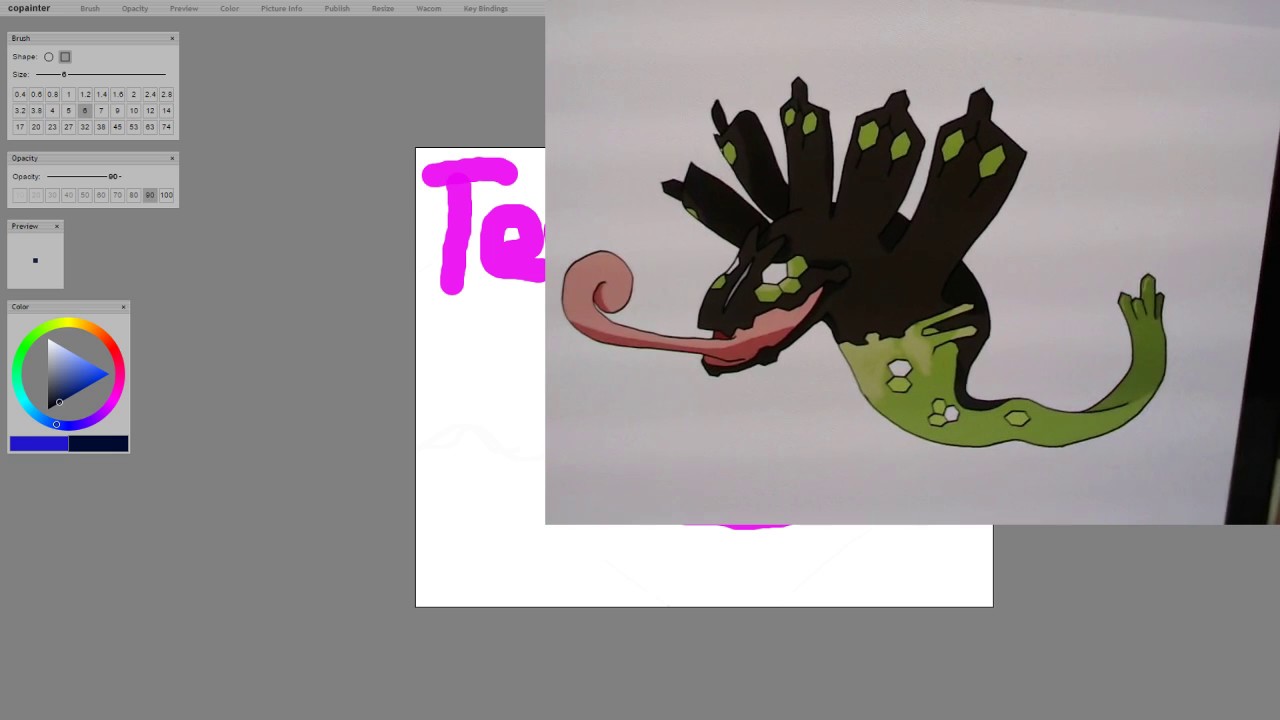The height and width of the screenshot is (720, 1280).
Task: Set brush size to 53
Action: click(133, 127)
